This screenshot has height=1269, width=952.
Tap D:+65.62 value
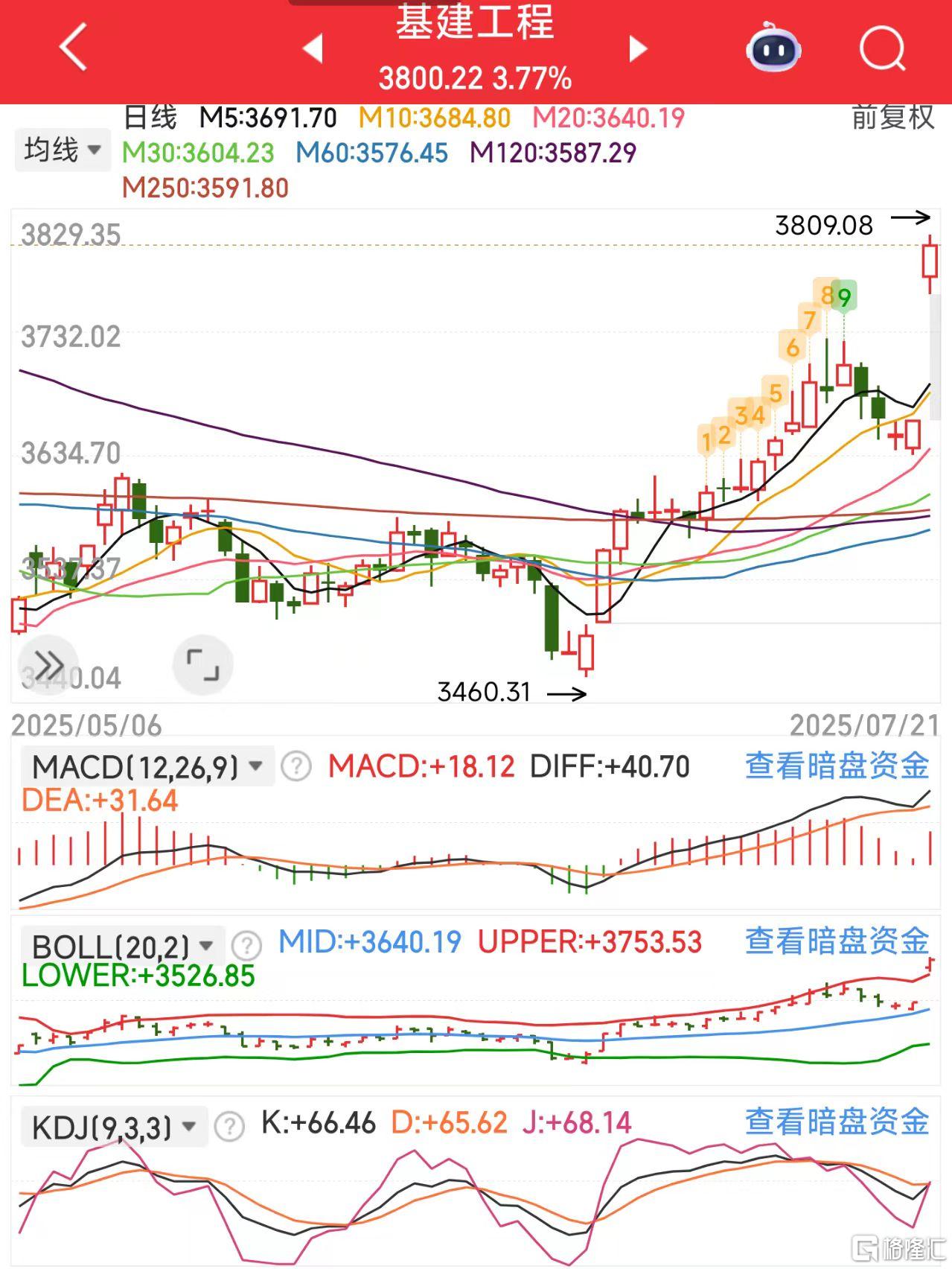449,1122
